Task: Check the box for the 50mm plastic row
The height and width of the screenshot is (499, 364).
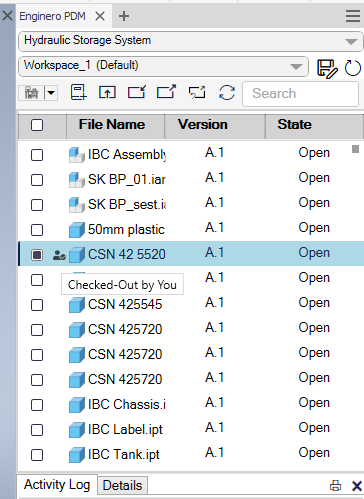Action: (37, 230)
